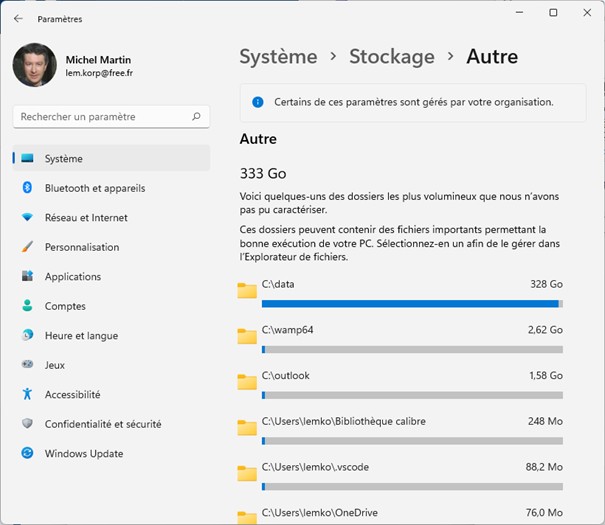Click the Comptes person icon

27,306
